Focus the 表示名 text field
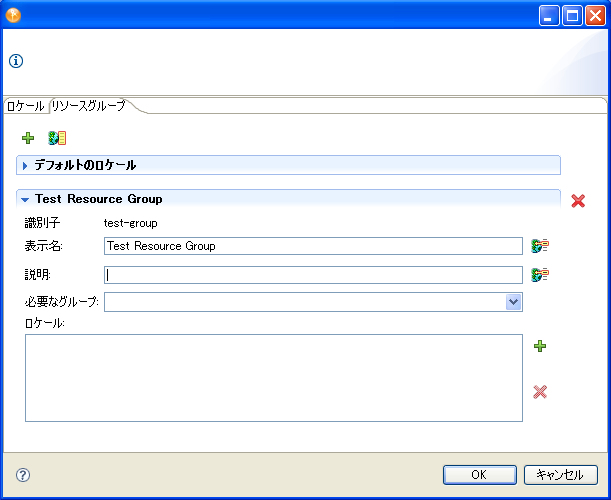This screenshot has height=500, width=611. pos(312,246)
